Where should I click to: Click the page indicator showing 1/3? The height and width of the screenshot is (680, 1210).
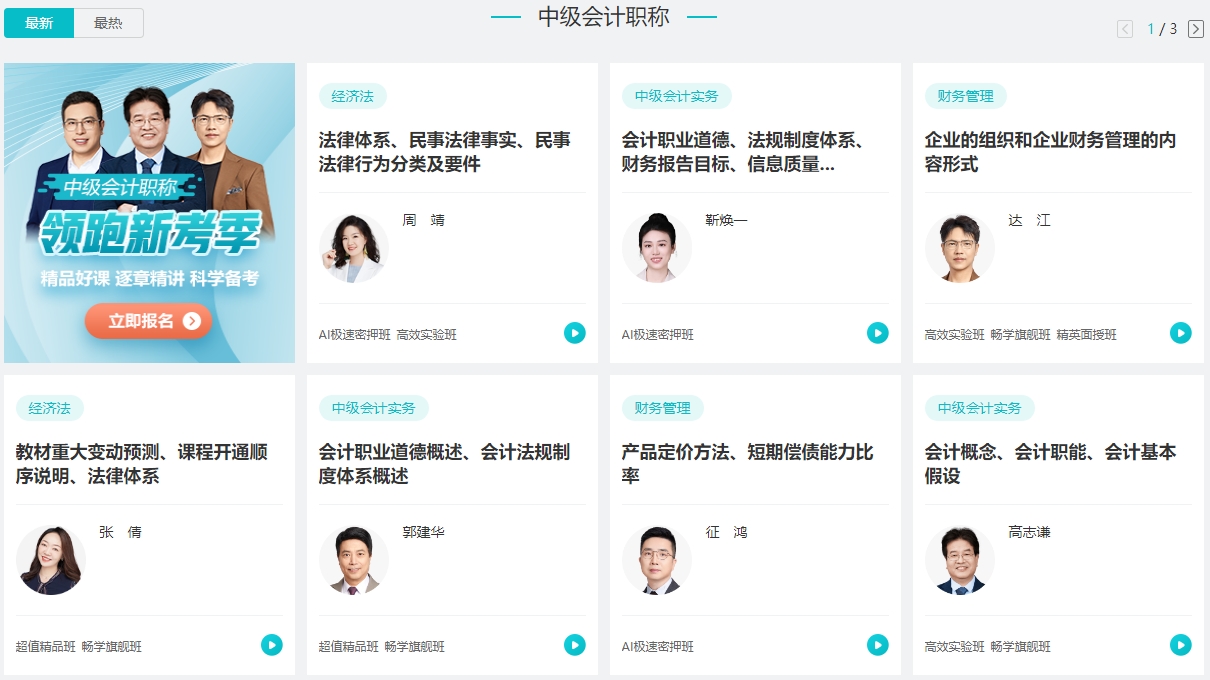pyautogui.click(x=1158, y=30)
